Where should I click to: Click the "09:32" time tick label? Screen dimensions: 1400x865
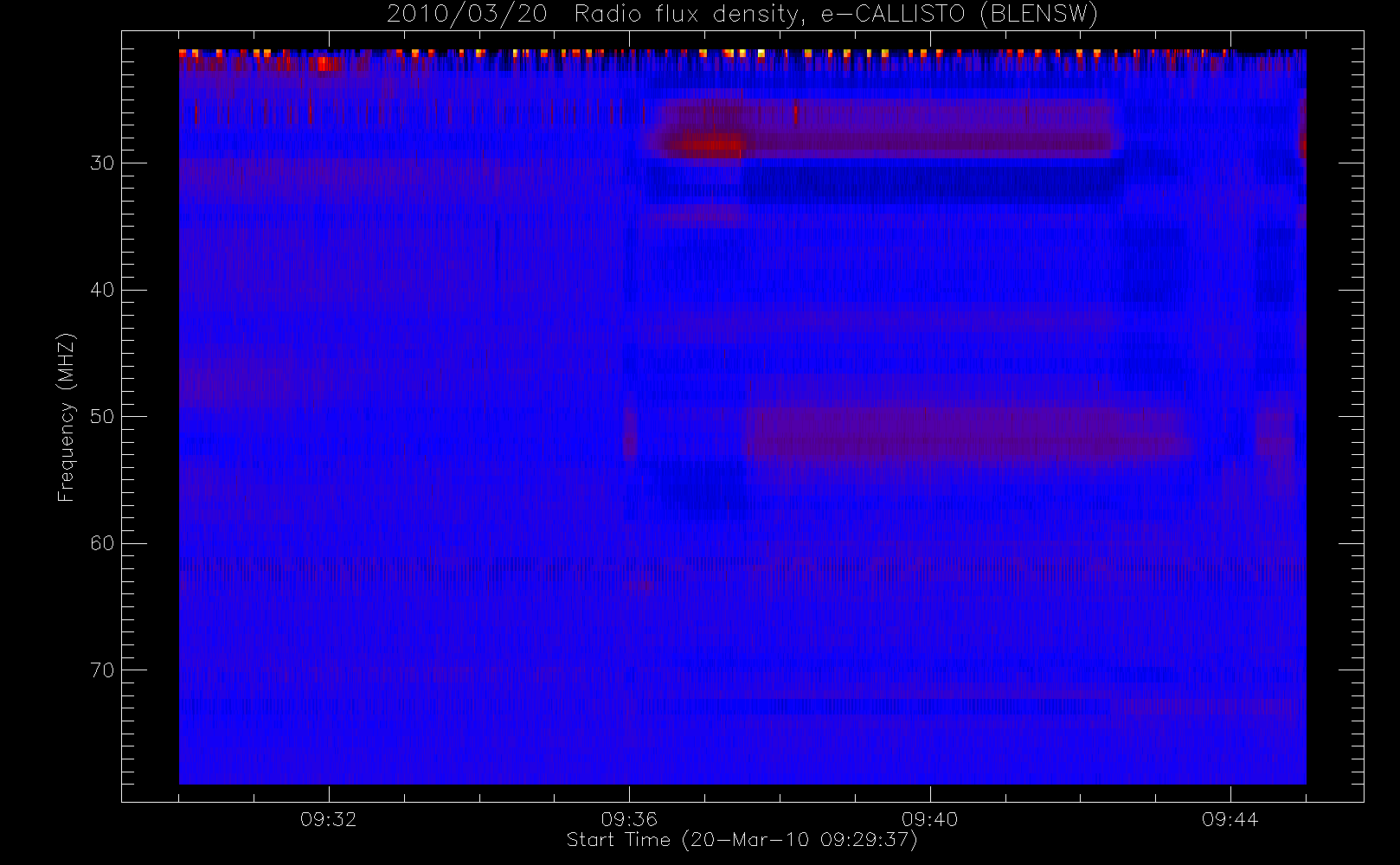[x=329, y=819]
